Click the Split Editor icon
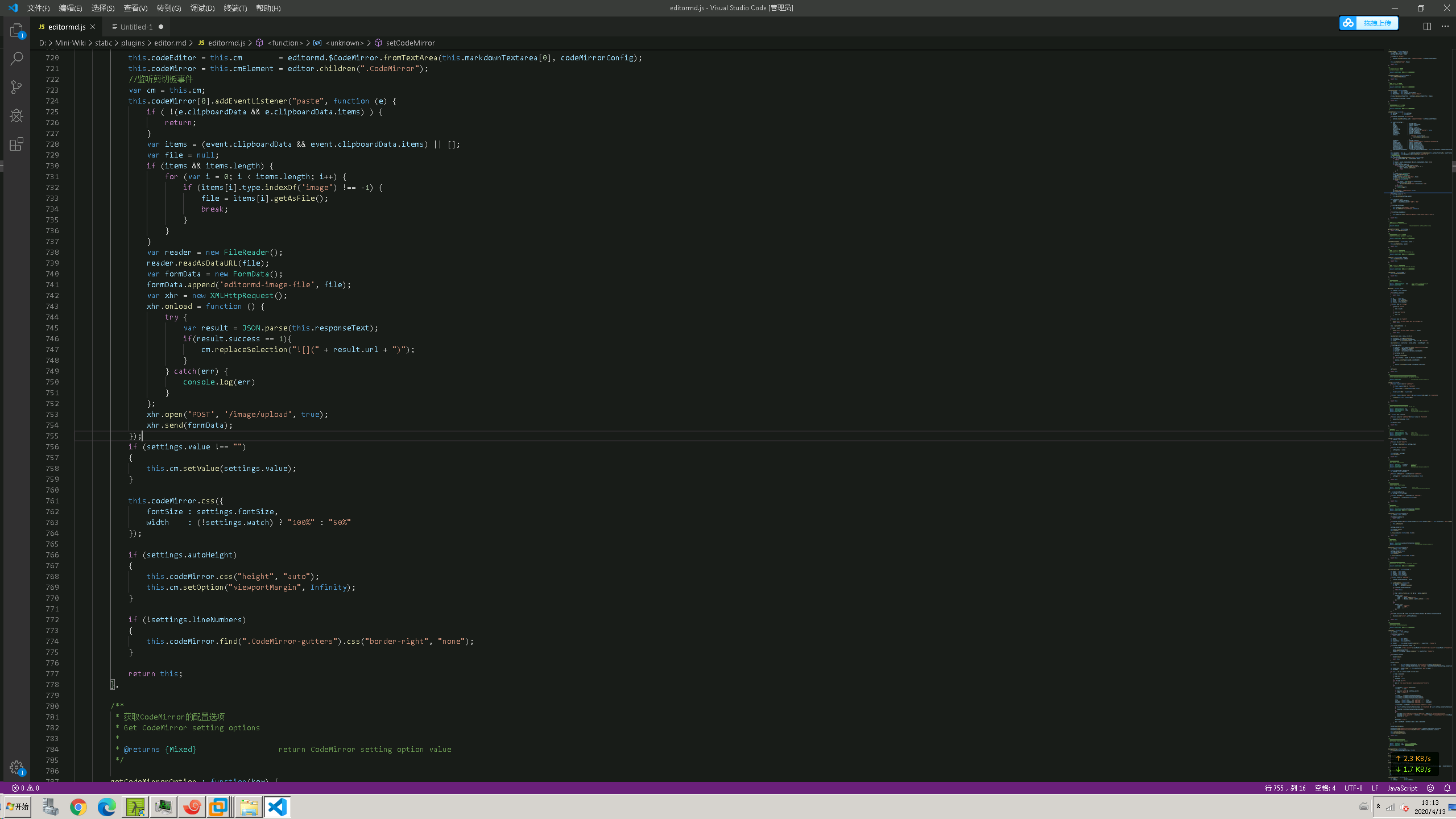The height and width of the screenshot is (819, 1456). click(x=1427, y=27)
